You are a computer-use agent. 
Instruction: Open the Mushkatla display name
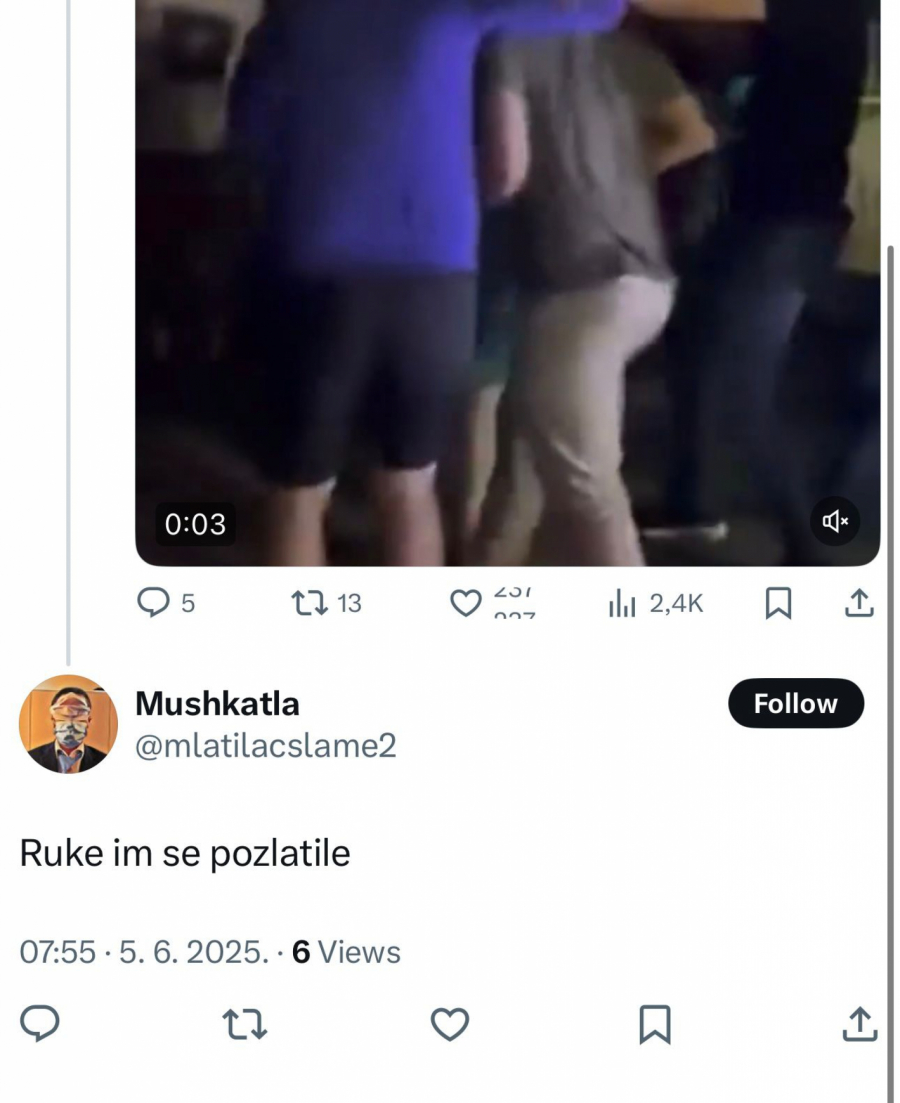217,704
